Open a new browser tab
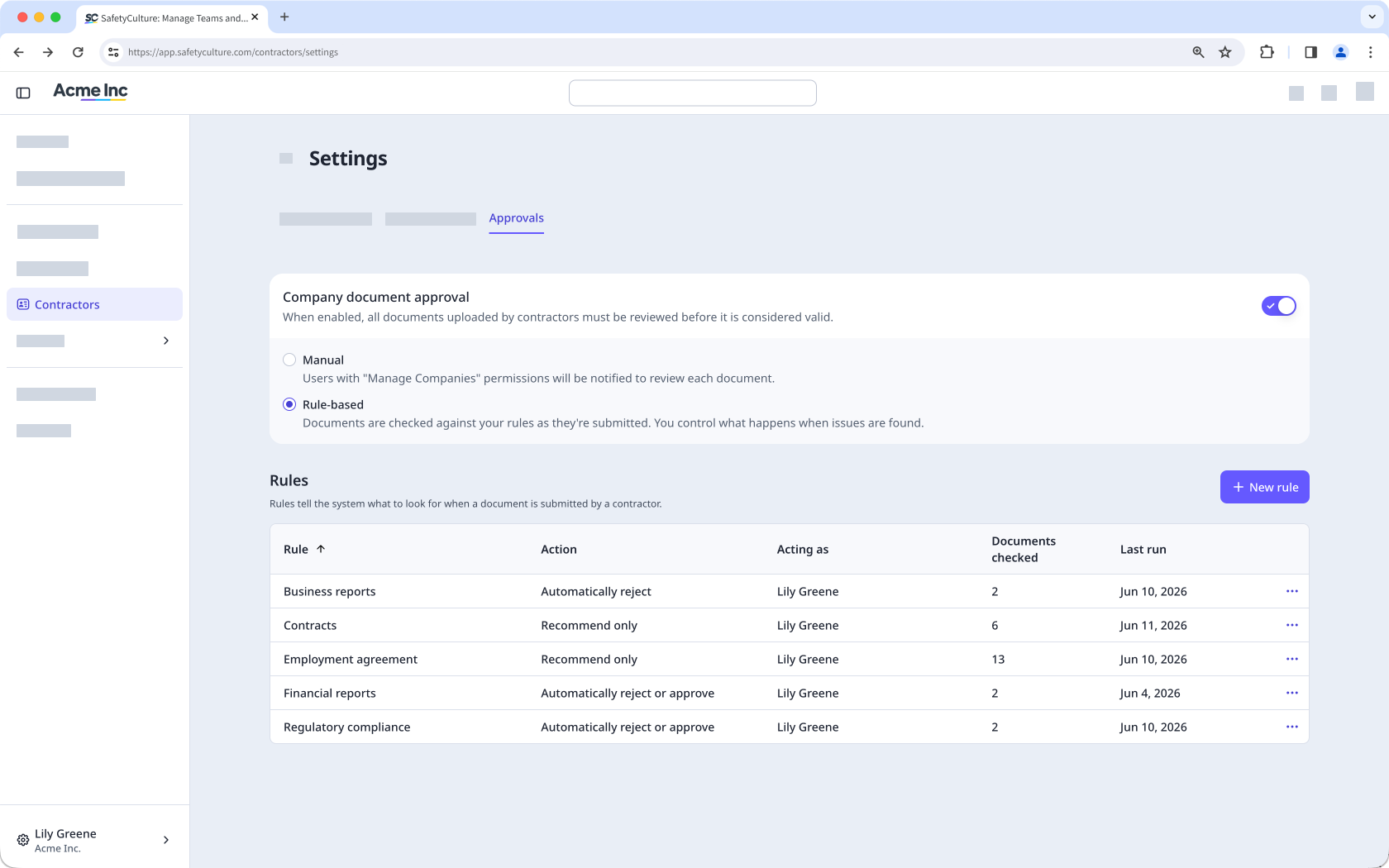The image size is (1389, 868). (284, 17)
